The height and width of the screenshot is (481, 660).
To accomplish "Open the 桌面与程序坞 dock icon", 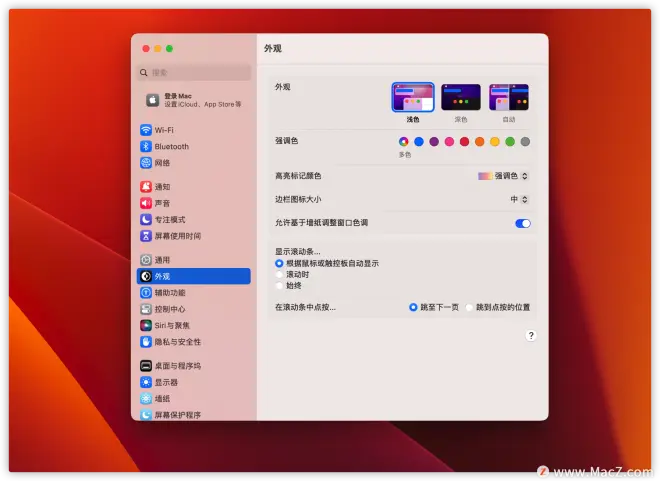I will tap(146, 366).
